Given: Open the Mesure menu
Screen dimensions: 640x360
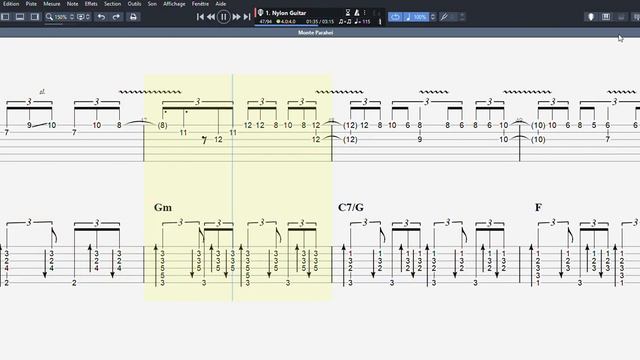Looking at the screenshot, I should 52,4.
